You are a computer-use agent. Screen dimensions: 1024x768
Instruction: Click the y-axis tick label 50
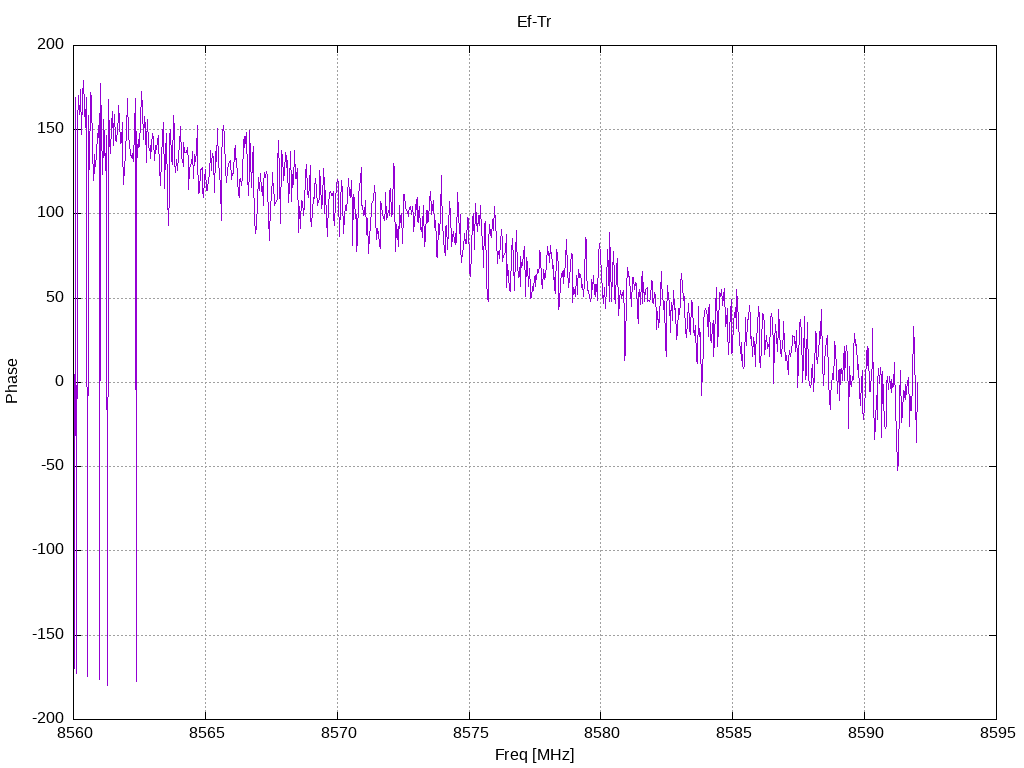click(x=56, y=297)
